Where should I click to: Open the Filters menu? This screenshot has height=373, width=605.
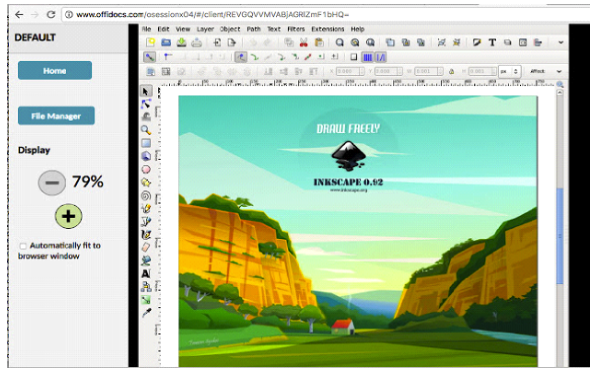296,29
